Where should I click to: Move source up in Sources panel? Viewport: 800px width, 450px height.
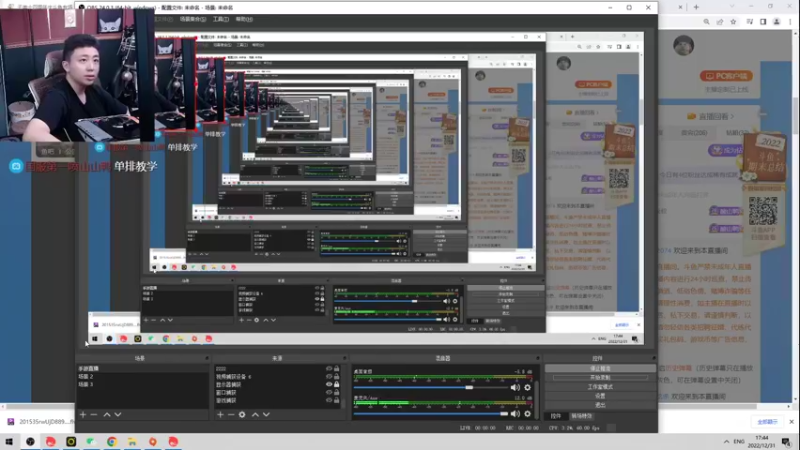pos(255,415)
